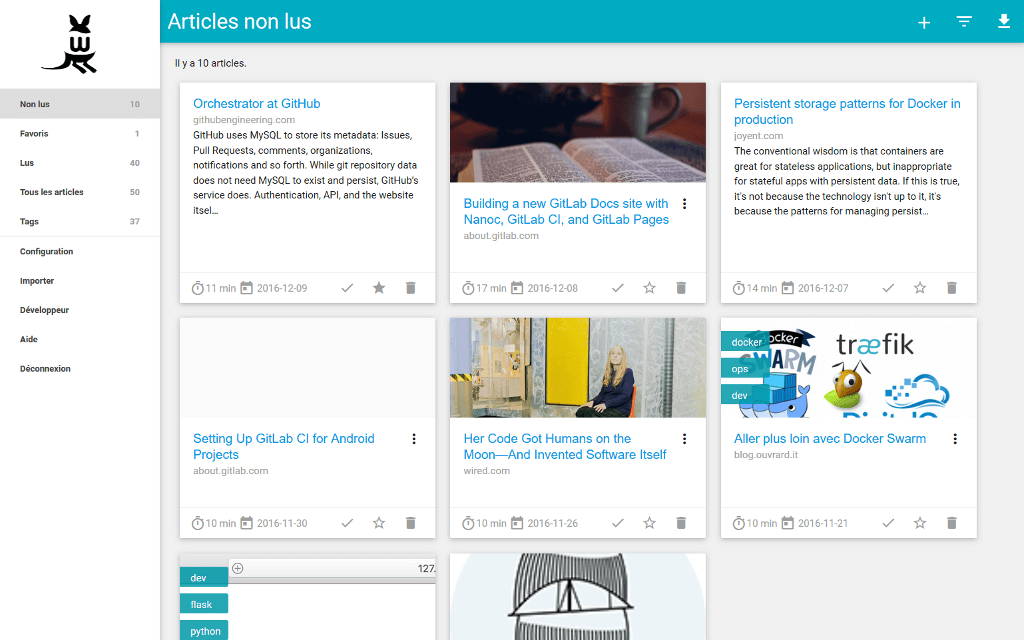Mark Setting Up GitLab CI article as read

pyautogui.click(x=347, y=523)
